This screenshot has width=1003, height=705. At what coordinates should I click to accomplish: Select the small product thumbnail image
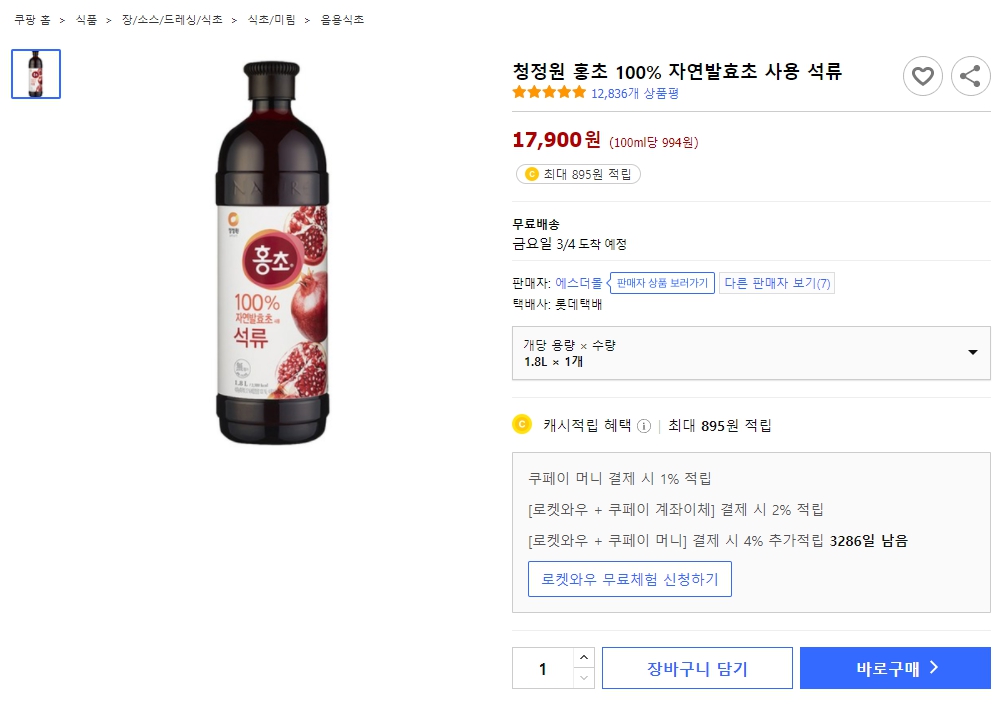pos(36,73)
